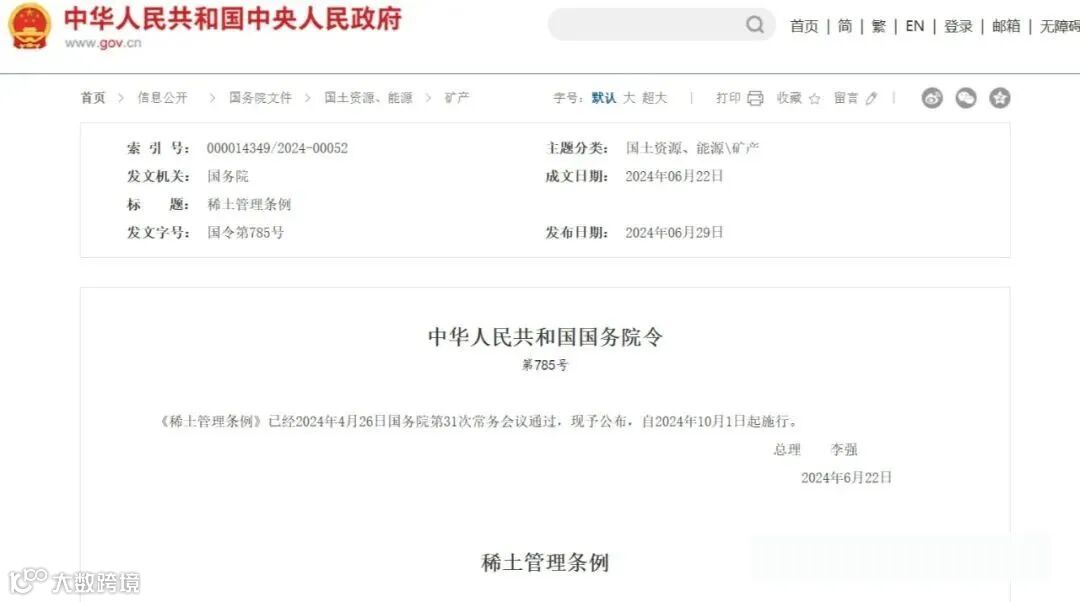
Task: Switch font size to 超大
Action: pyautogui.click(x=654, y=98)
